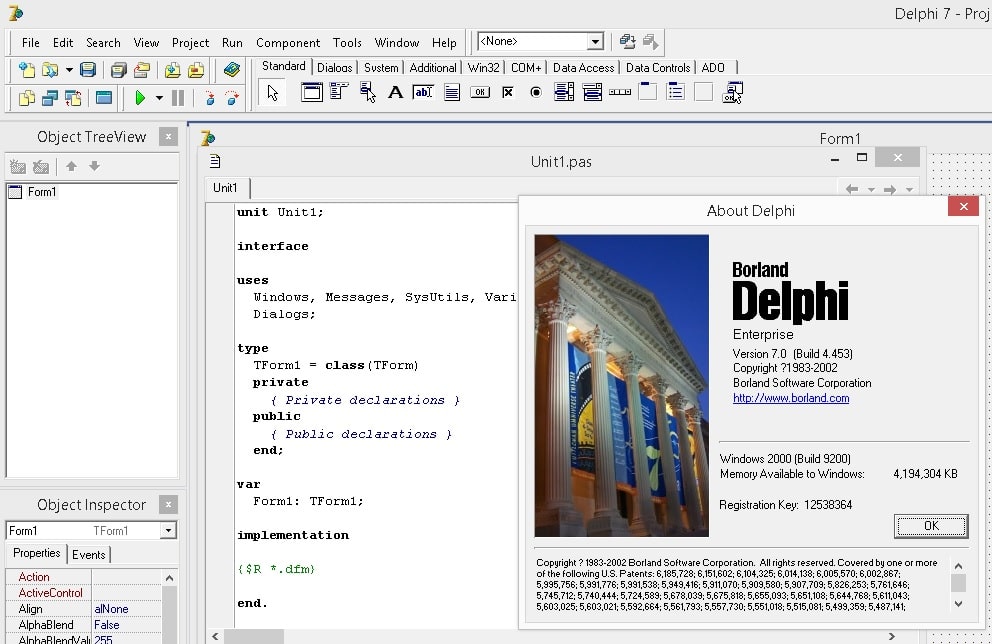This screenshot has width=992, height=644.
Task: Expand the desktop layout None combo box
Action: click(x=595, y=42)
